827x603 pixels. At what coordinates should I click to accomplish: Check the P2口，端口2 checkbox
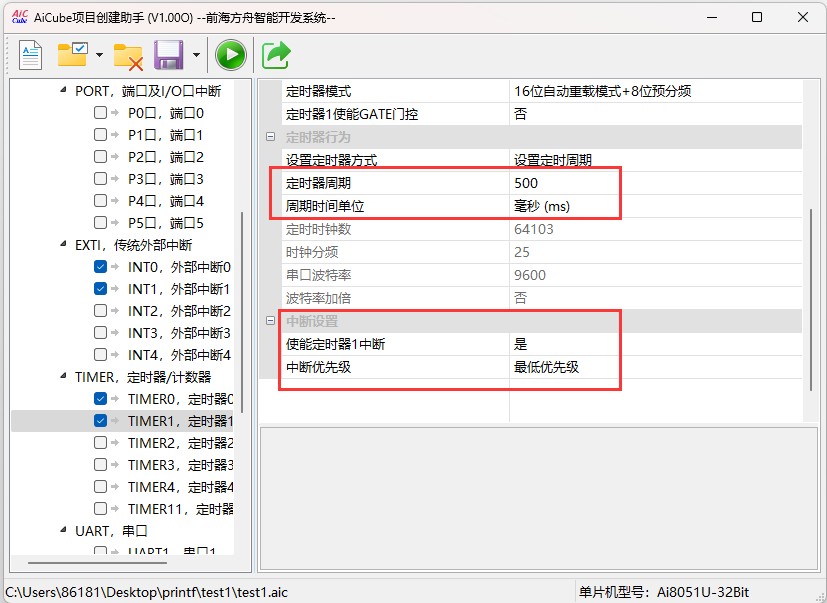coord(100,157)
